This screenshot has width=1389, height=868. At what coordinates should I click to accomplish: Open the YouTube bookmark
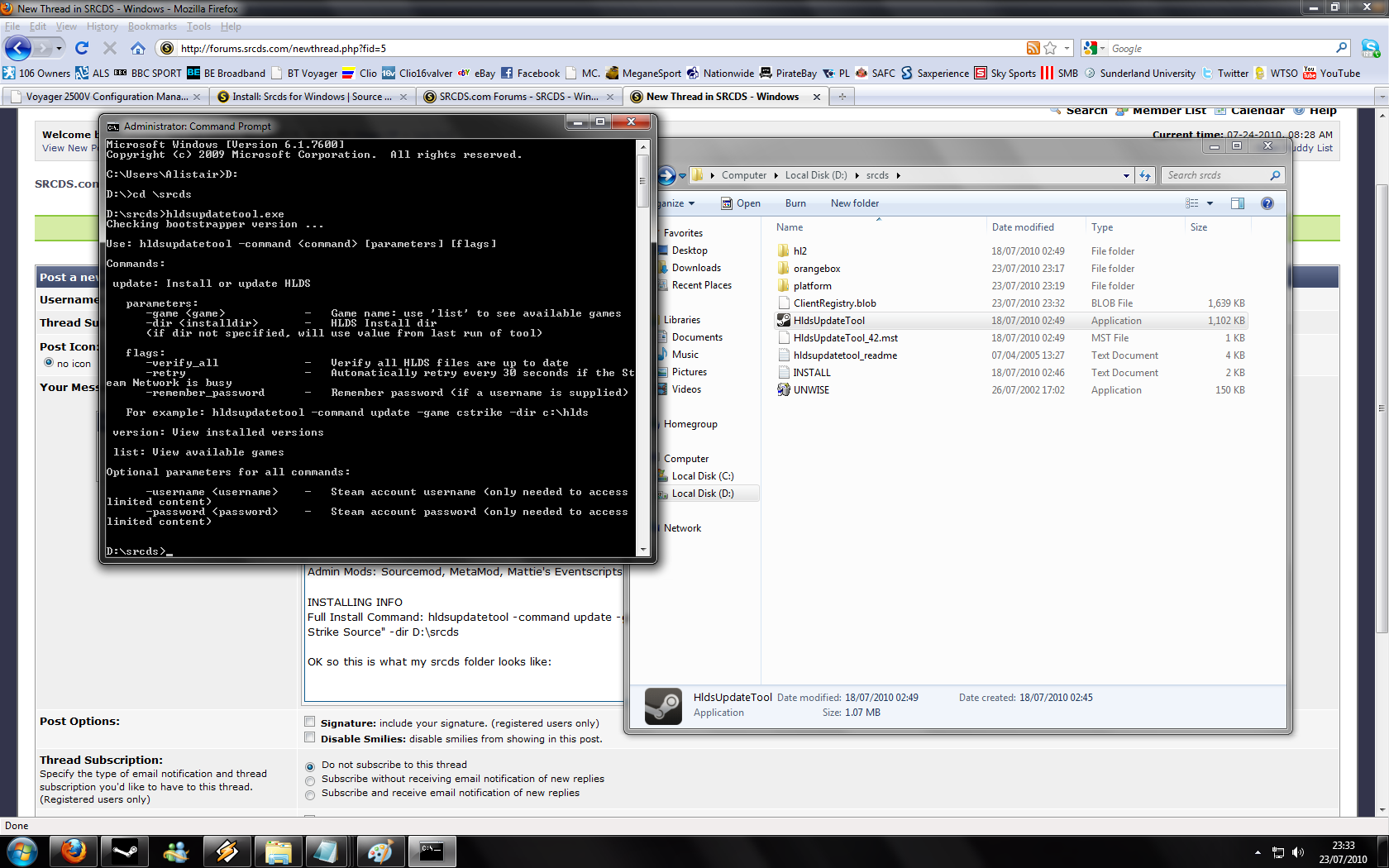1331,73
